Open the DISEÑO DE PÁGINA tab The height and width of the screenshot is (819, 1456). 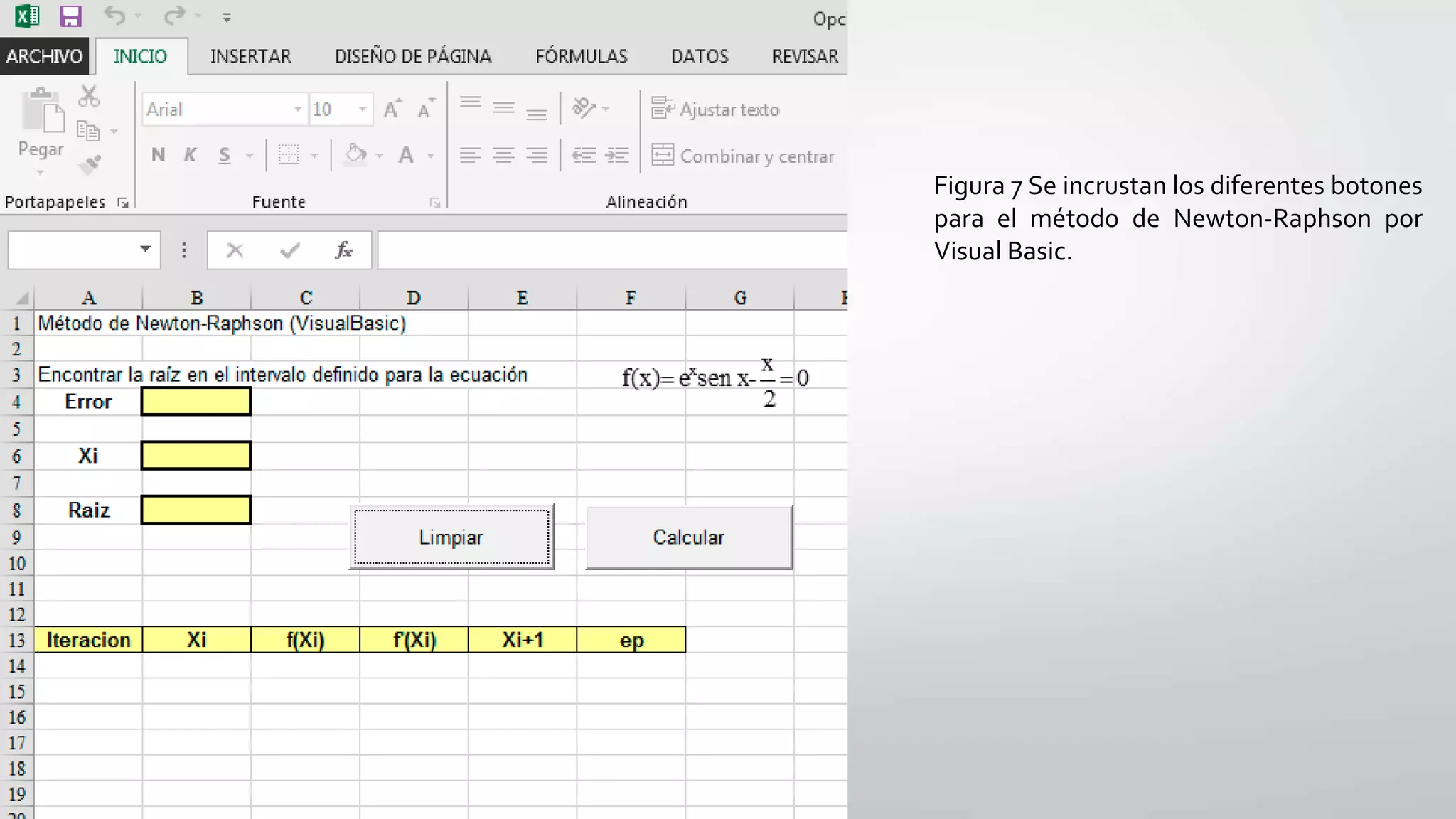413,56
